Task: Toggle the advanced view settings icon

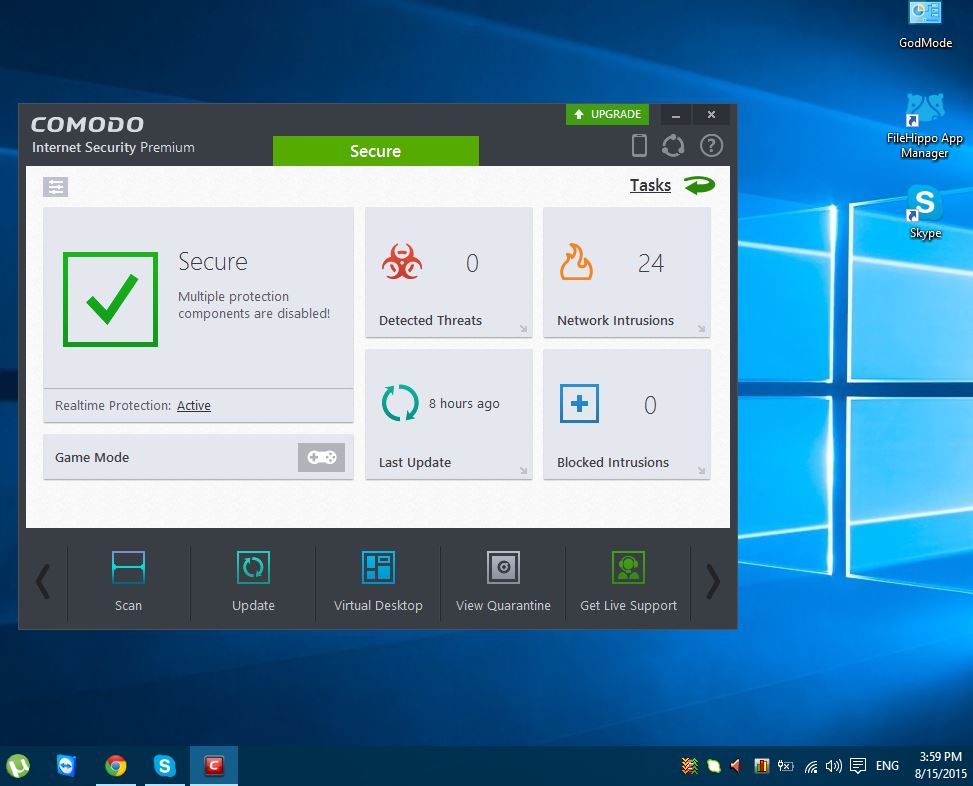Action: [x=55, y=187]
